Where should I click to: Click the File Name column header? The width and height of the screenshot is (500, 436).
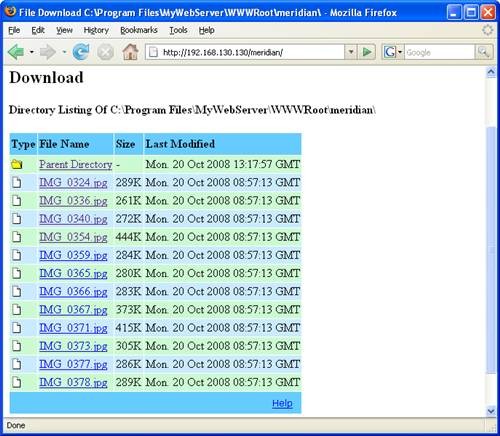pos(76,144)
